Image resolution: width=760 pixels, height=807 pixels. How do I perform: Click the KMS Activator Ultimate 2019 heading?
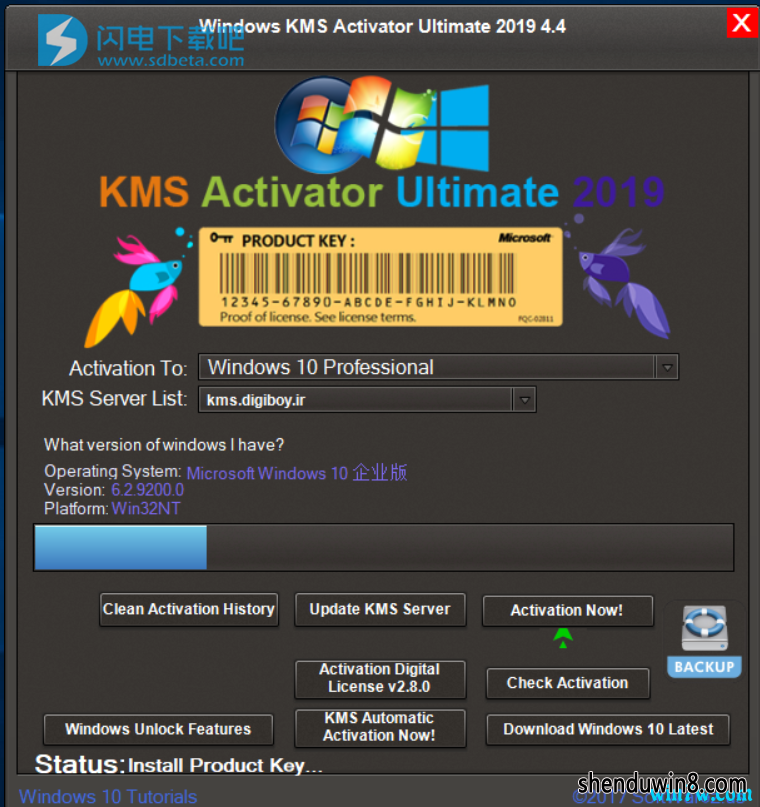382,192
